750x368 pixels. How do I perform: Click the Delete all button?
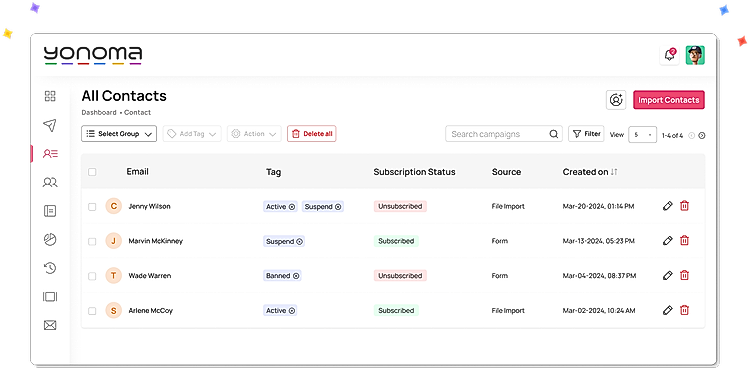[311, 134]
